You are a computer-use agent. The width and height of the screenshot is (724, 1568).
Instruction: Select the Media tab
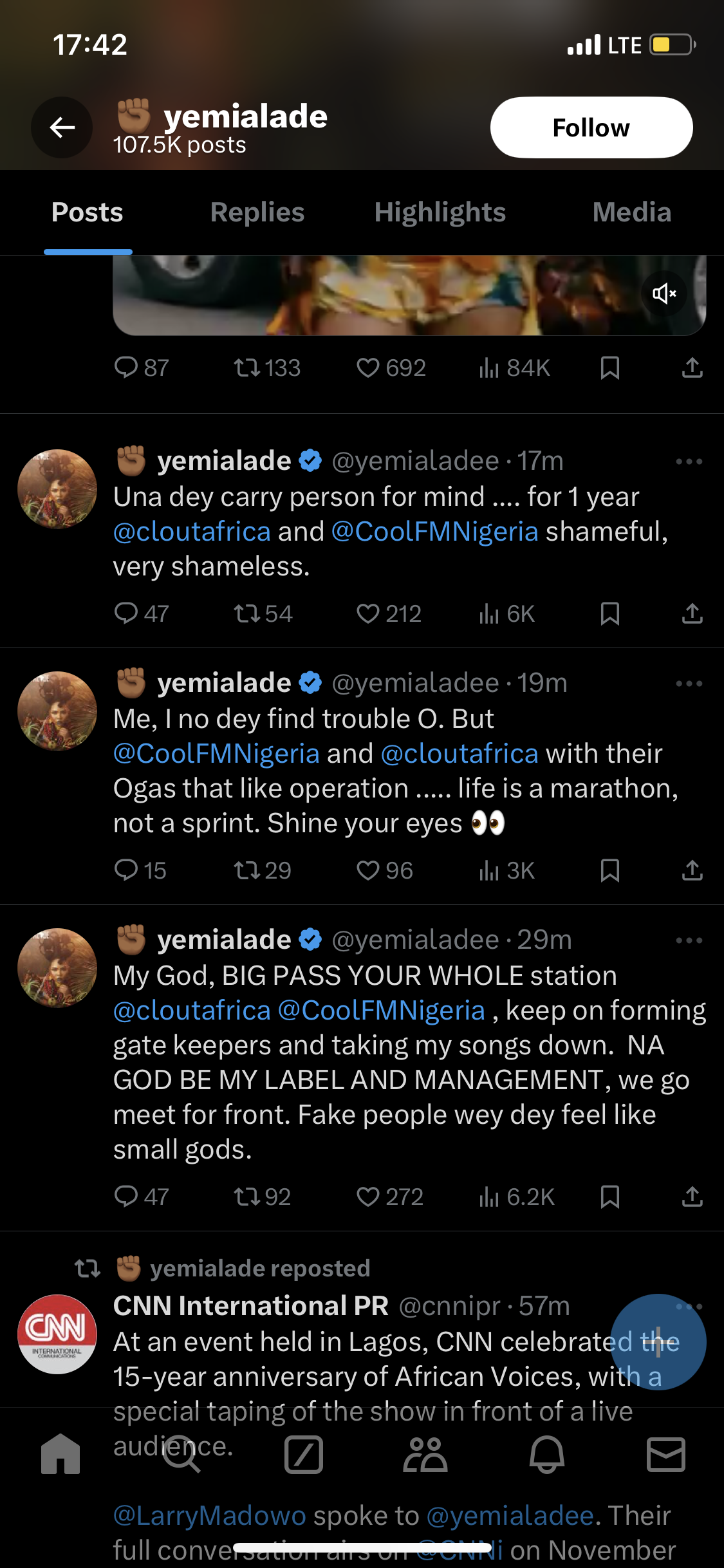631,212
